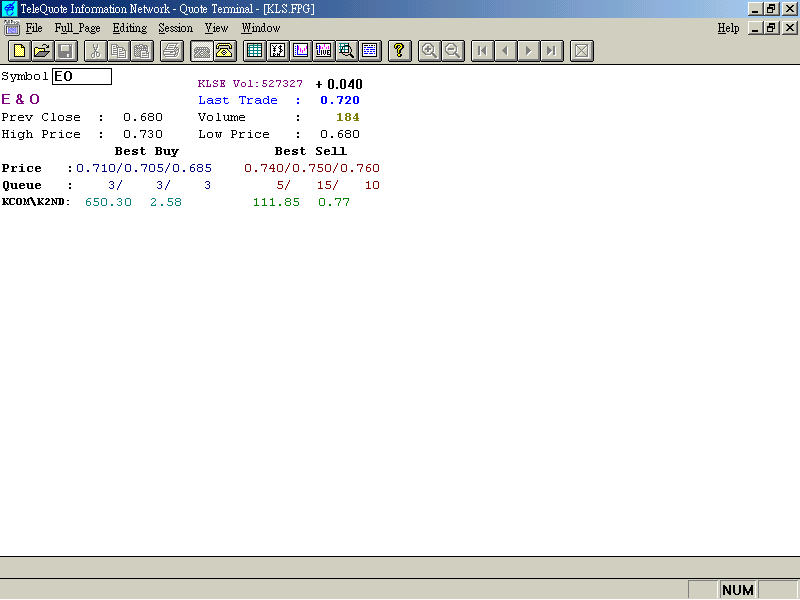Click the New document toolbar icon
The width and height of the screenshot is (800, 600).
[x=19, y=51]
